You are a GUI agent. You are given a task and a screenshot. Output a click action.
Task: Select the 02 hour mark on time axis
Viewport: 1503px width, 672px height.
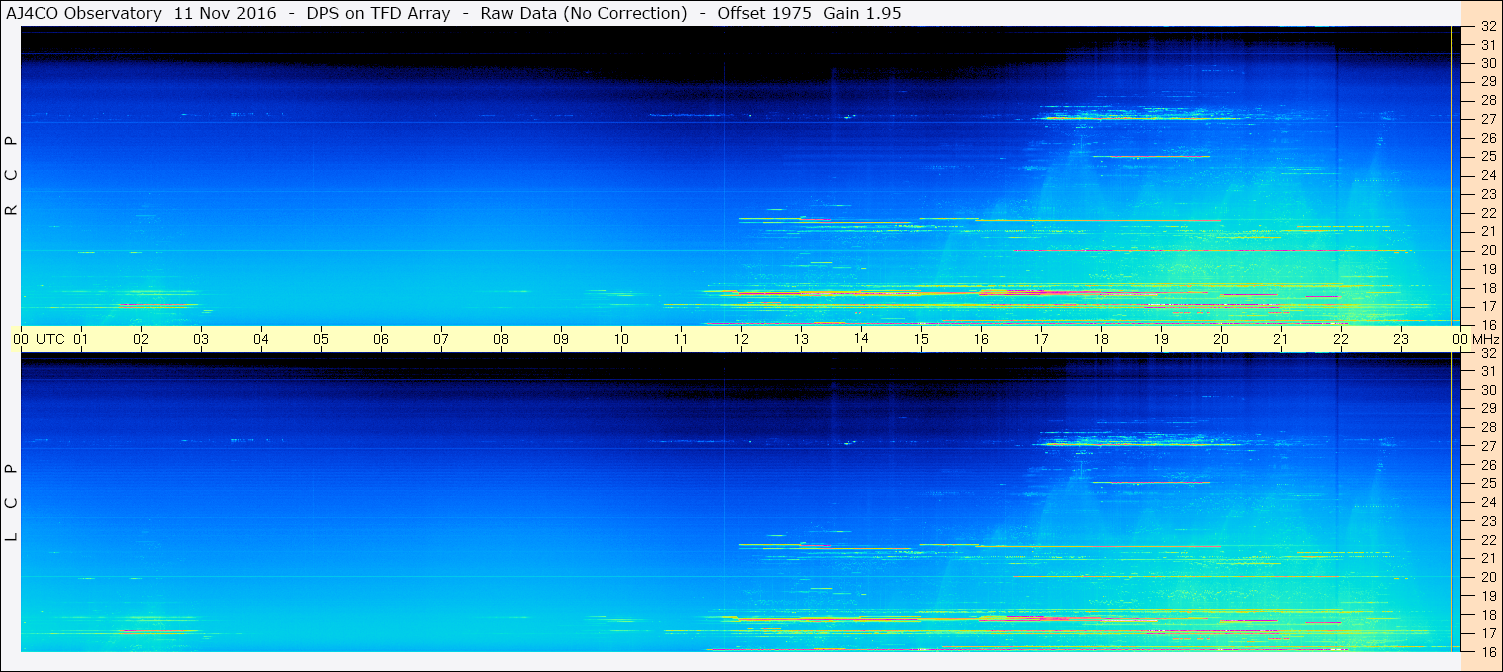click(141, 339)
